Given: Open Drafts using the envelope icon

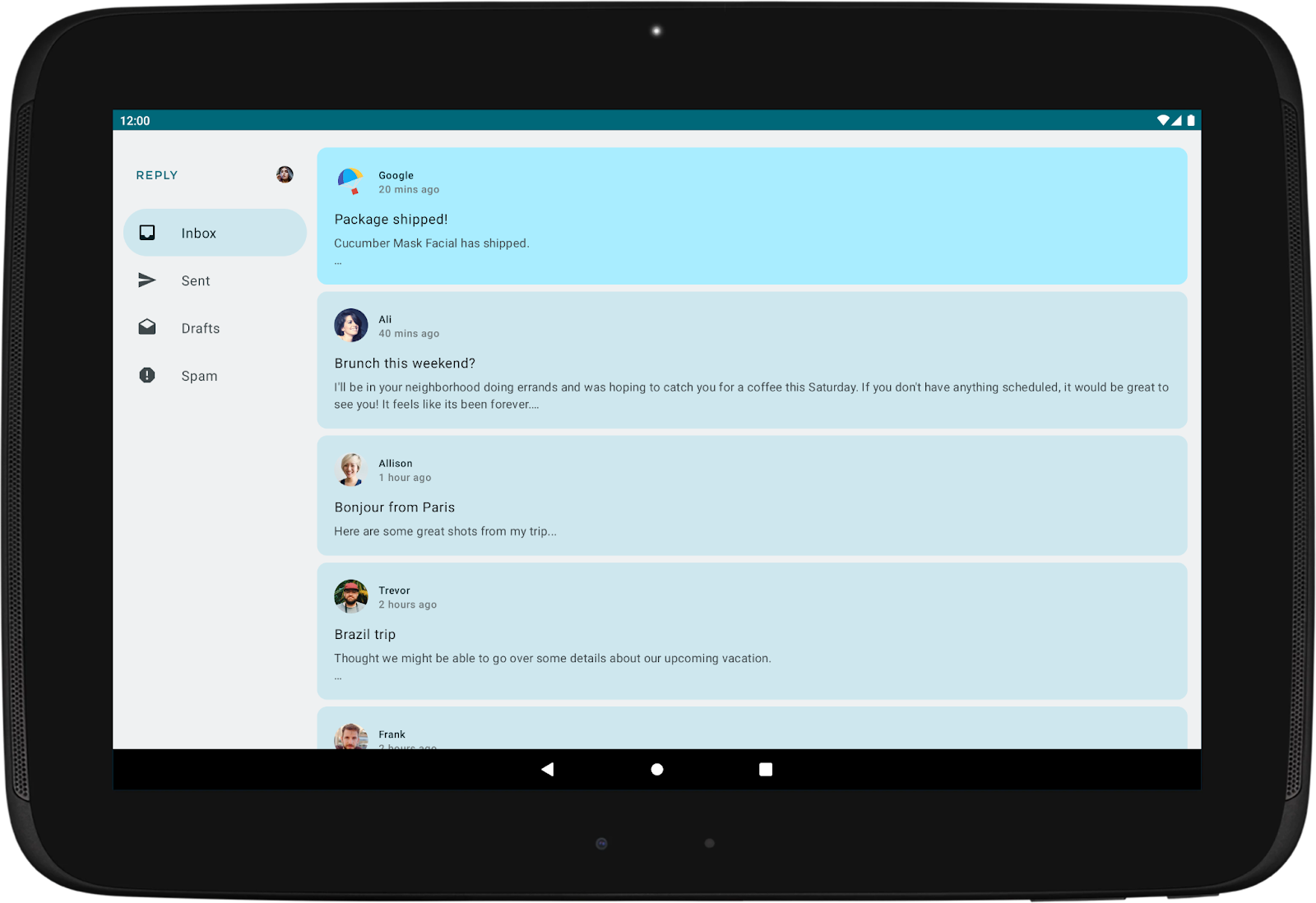Looking at the screenshot, I should (x=146, y=326).
